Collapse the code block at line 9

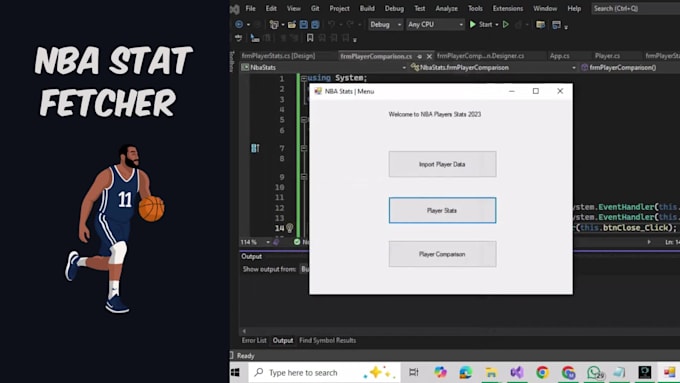(x=304, y=177)
